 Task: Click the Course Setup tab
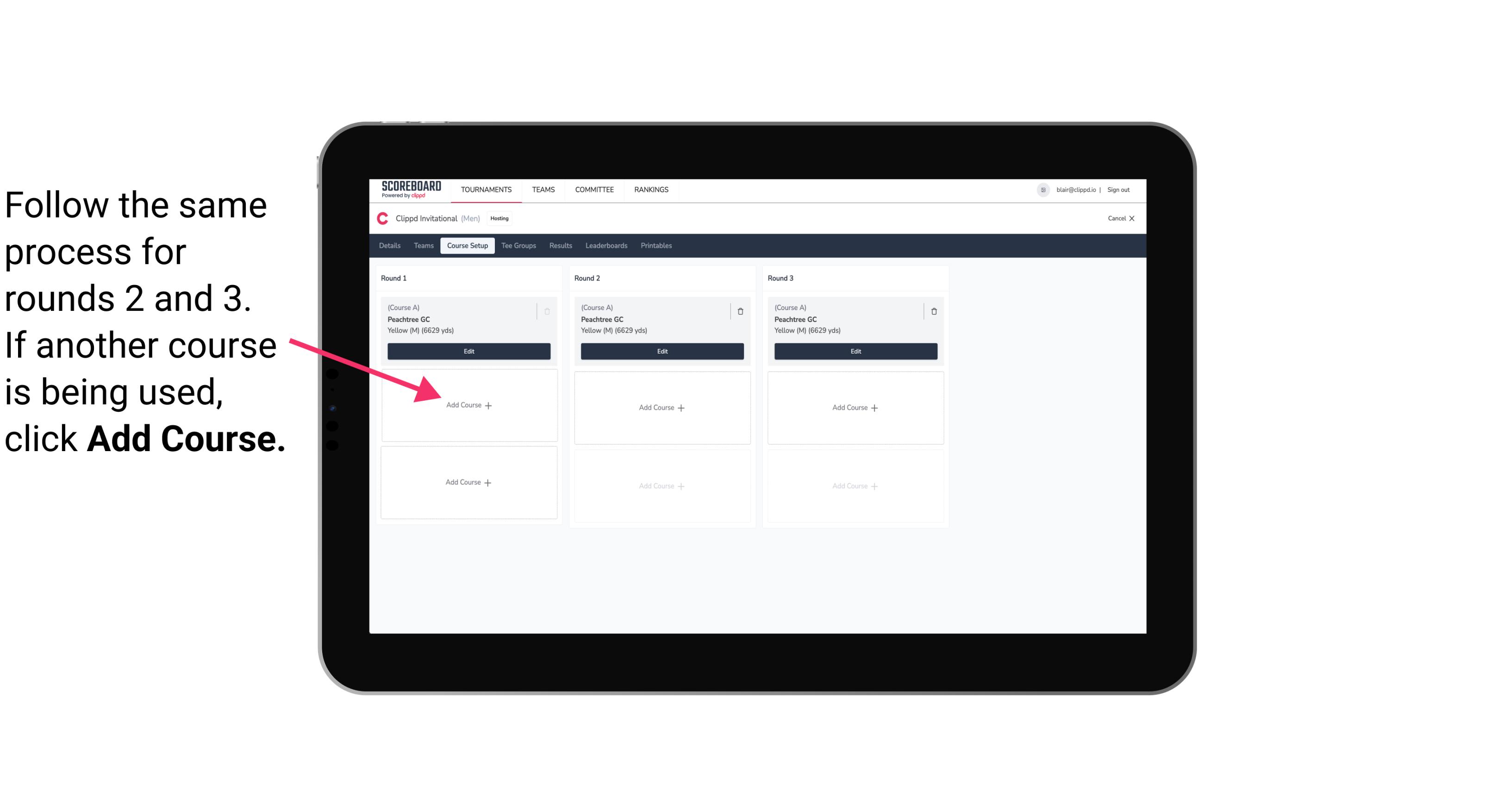(x=466, y=246)
